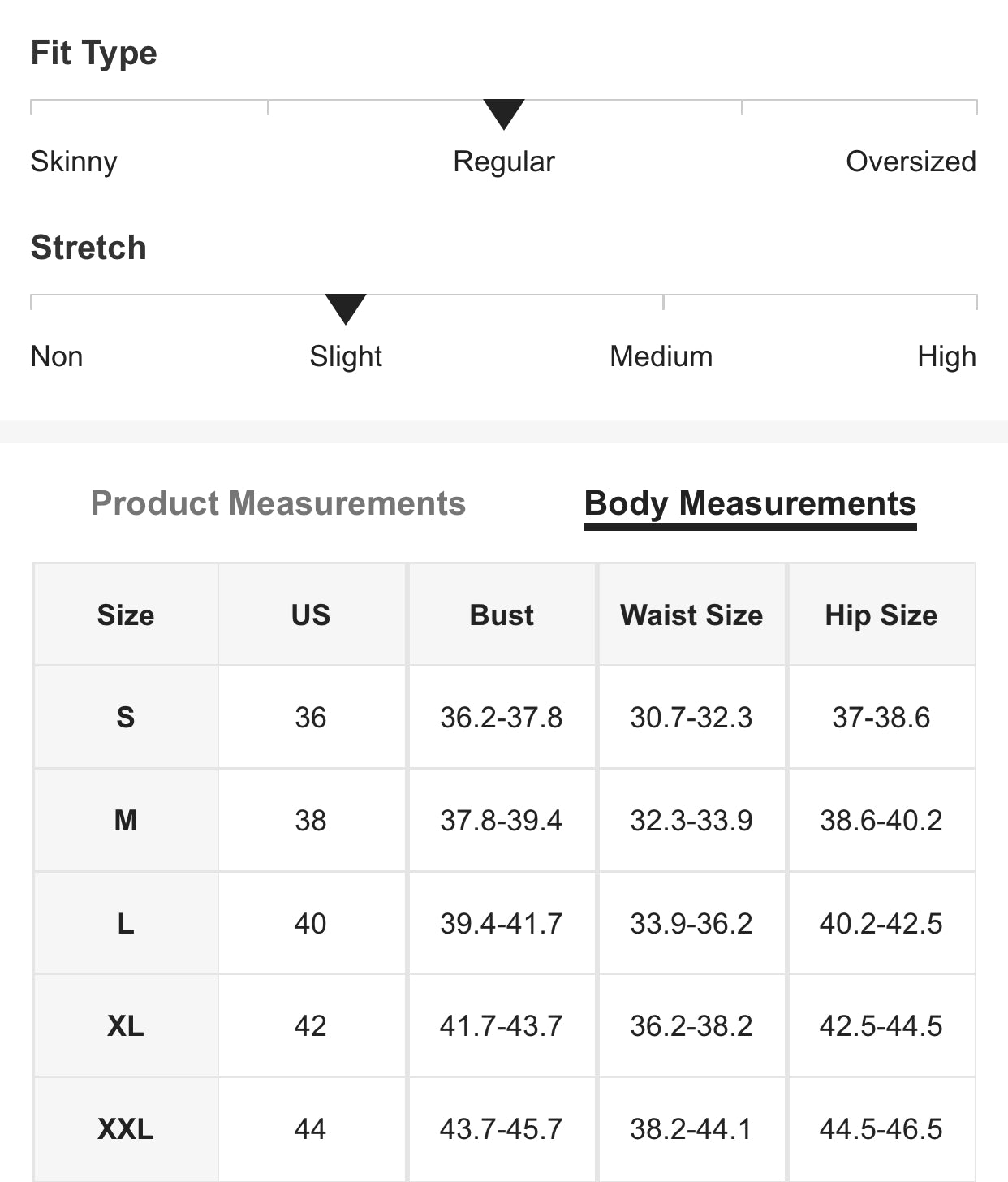Click the Stretch slider triangle marker

click(346, 308)
